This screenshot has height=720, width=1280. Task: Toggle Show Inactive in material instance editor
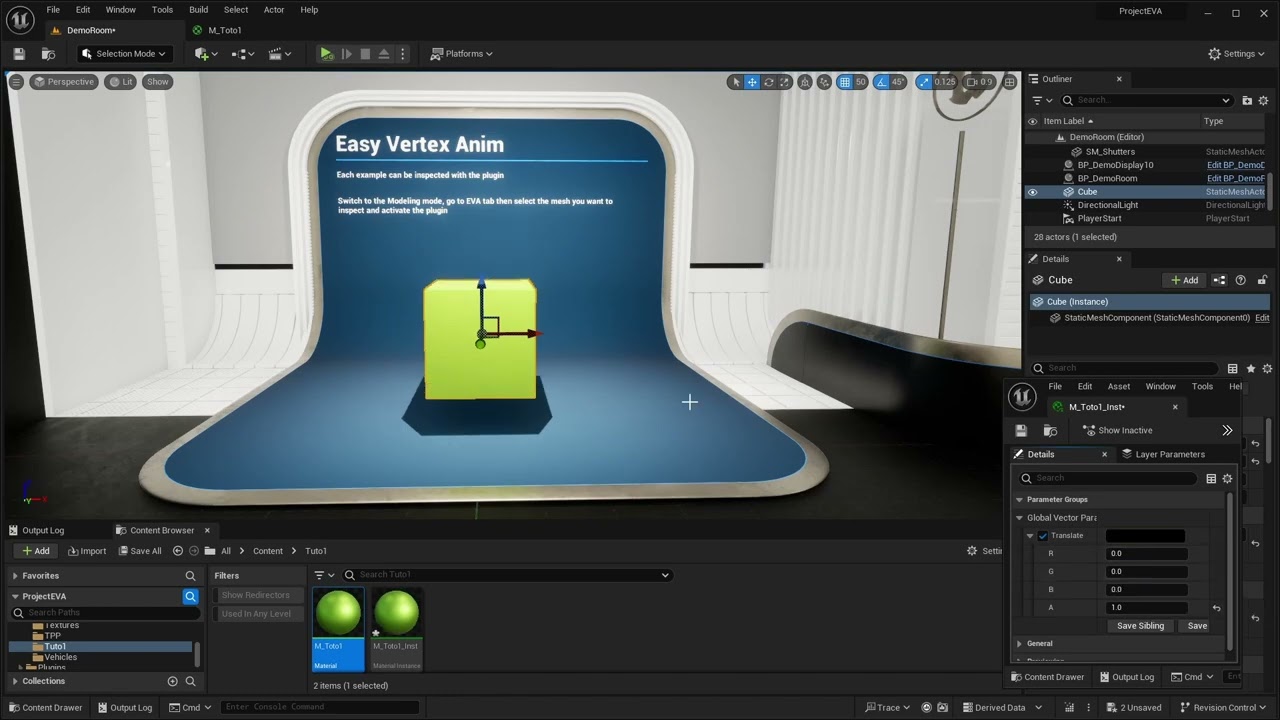(1117, 430)
